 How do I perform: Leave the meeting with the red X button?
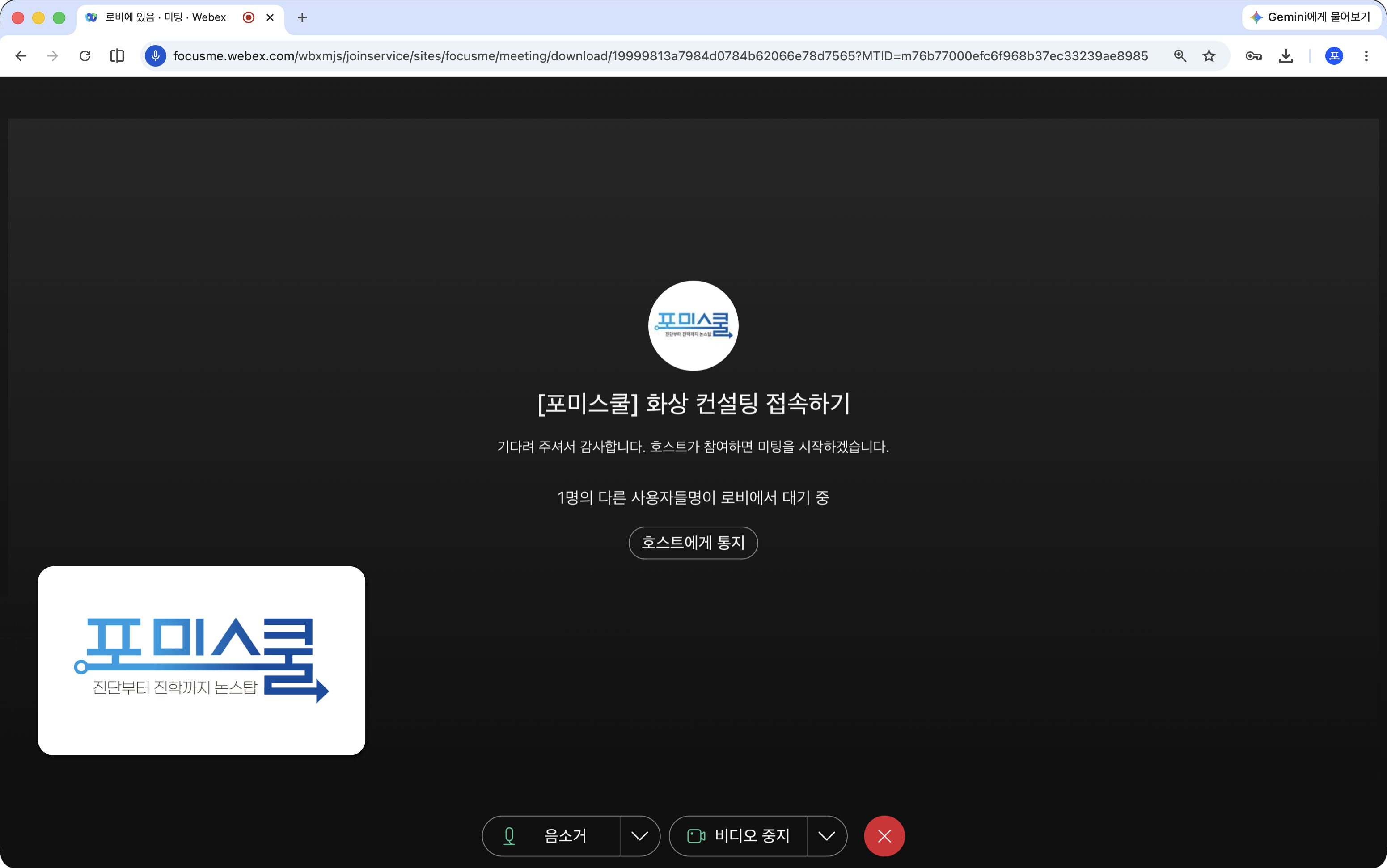pos(884,836)
